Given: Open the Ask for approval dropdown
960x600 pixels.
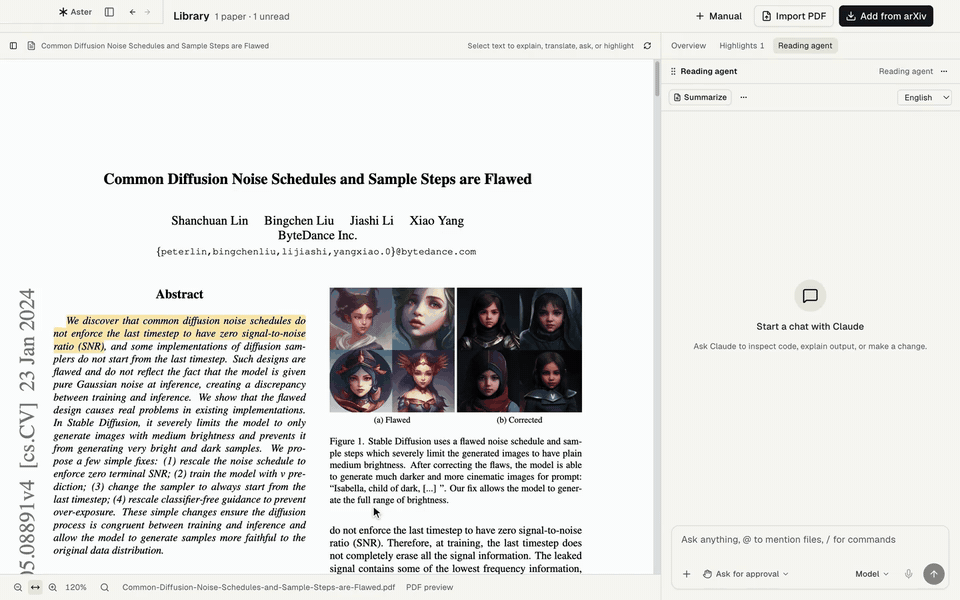Looking at the screenshot, I should click(x=746, y=574).
